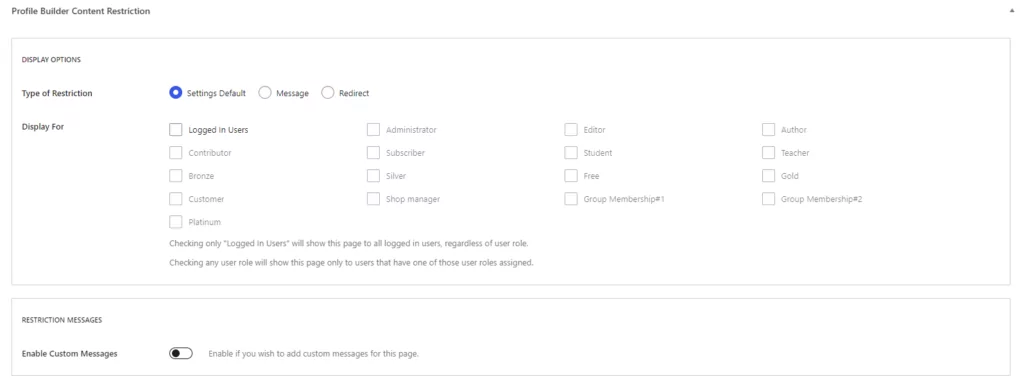Check the Author role checkbox
This screenshot has width=1024, height=386.
pyautogui.click(x=768, y=130)
